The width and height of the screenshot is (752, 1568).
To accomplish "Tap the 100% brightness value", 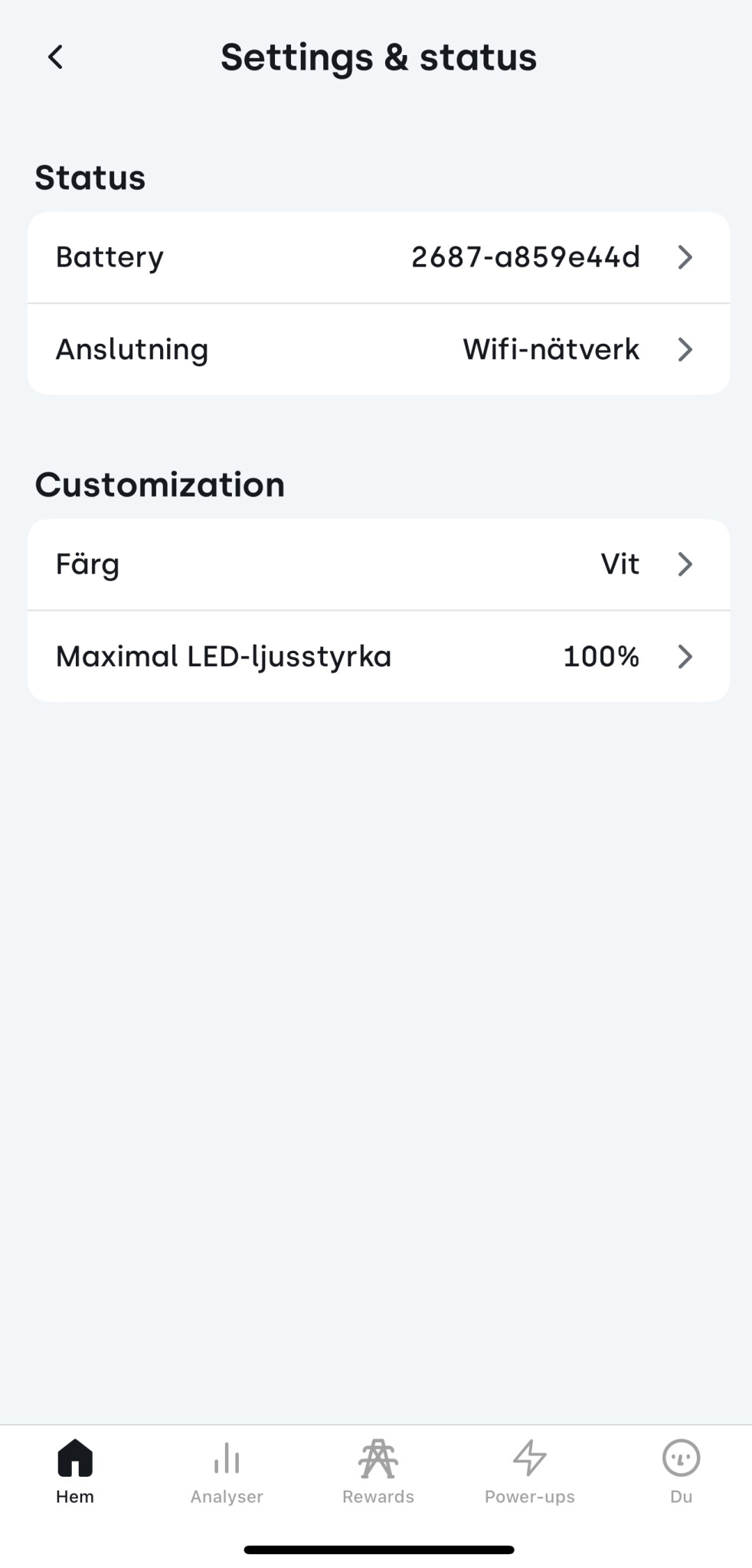I will click(601, 656).
